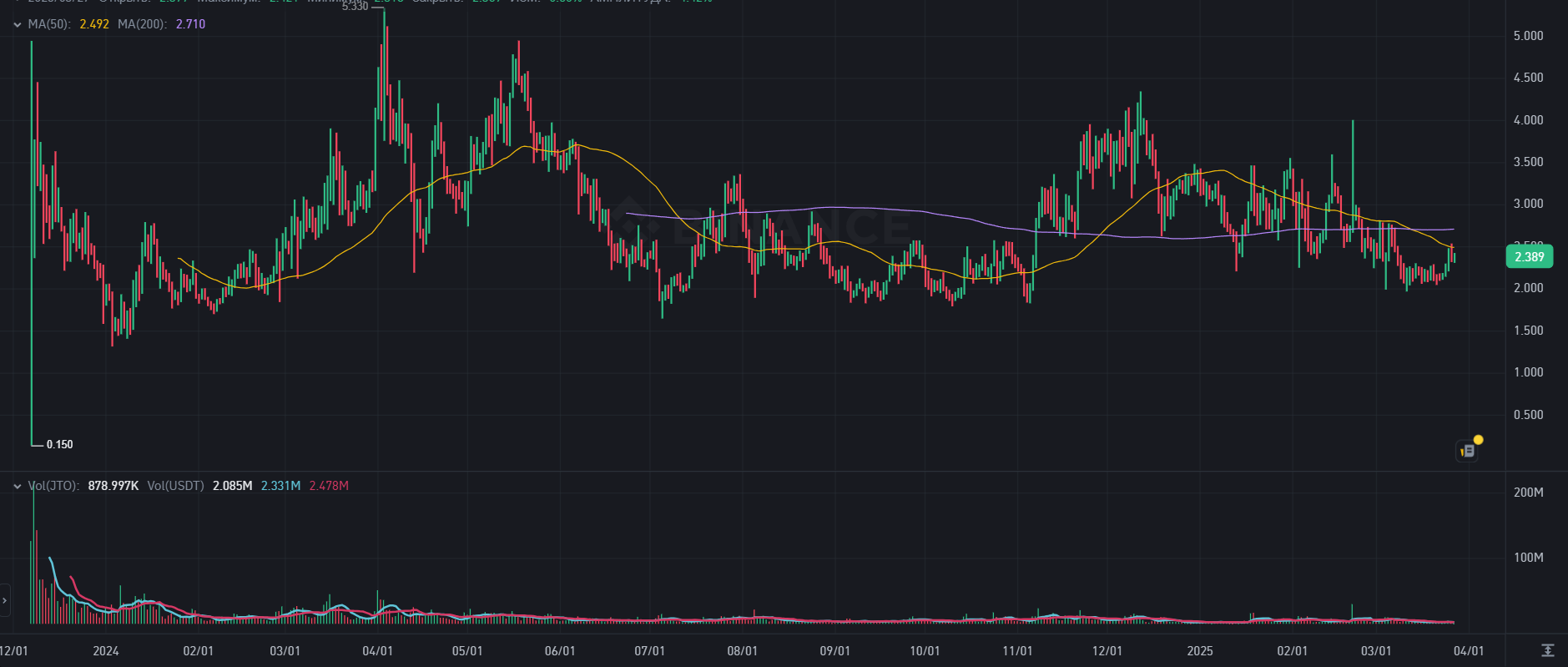The image size is (1568, 667).
Task: Click the auto-fit price scale icon
Action: pyautogui.click(x=1547, y=650)
